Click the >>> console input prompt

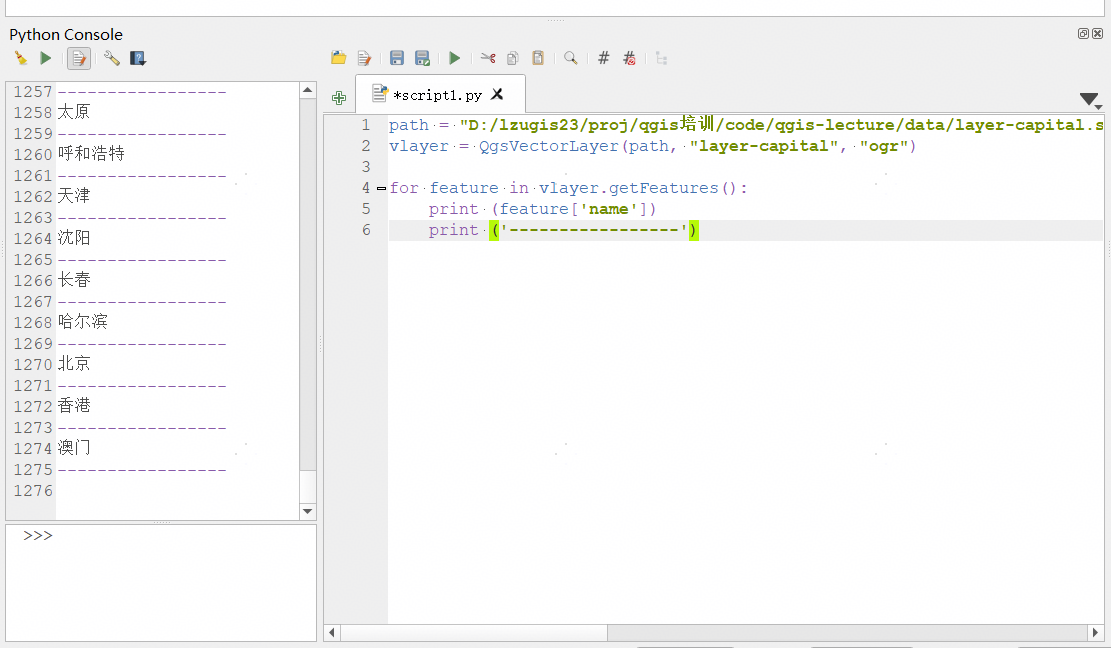37,535
